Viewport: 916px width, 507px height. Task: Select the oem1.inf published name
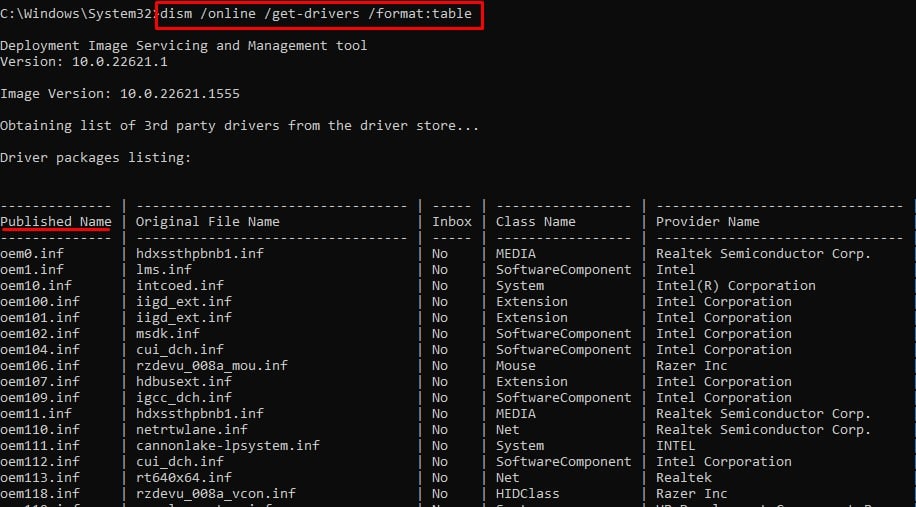32,270
